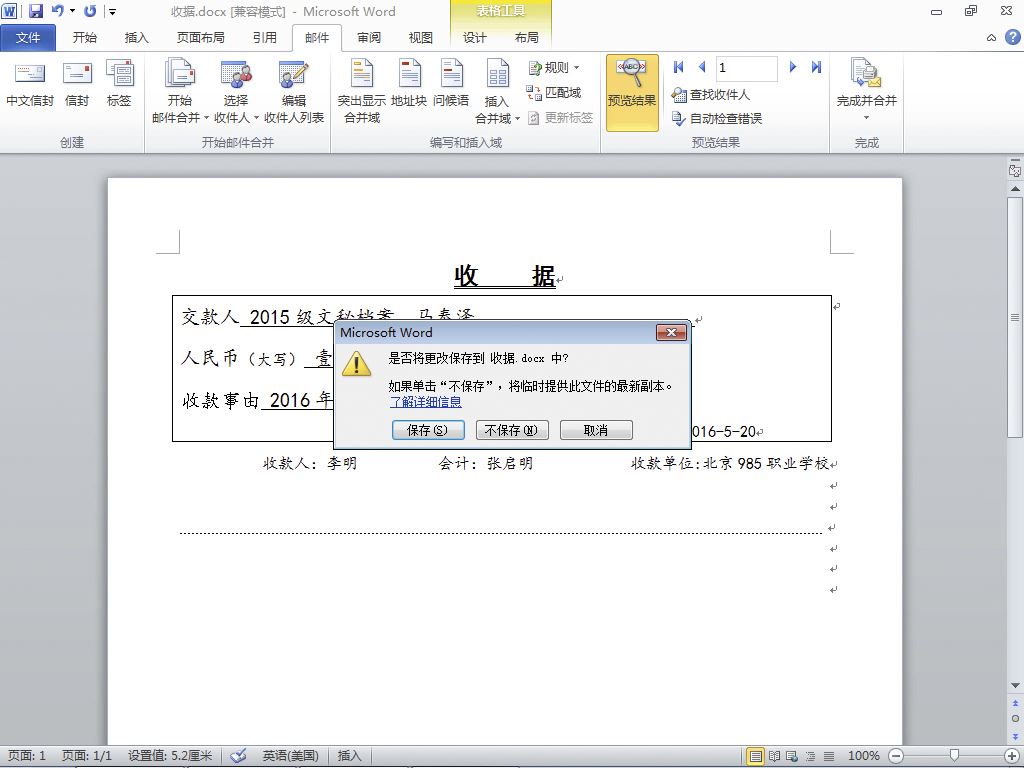Viewport: 1024px width, 768px height.
Task: Switch to the Home (开始) tab
Action: point(85,38)
